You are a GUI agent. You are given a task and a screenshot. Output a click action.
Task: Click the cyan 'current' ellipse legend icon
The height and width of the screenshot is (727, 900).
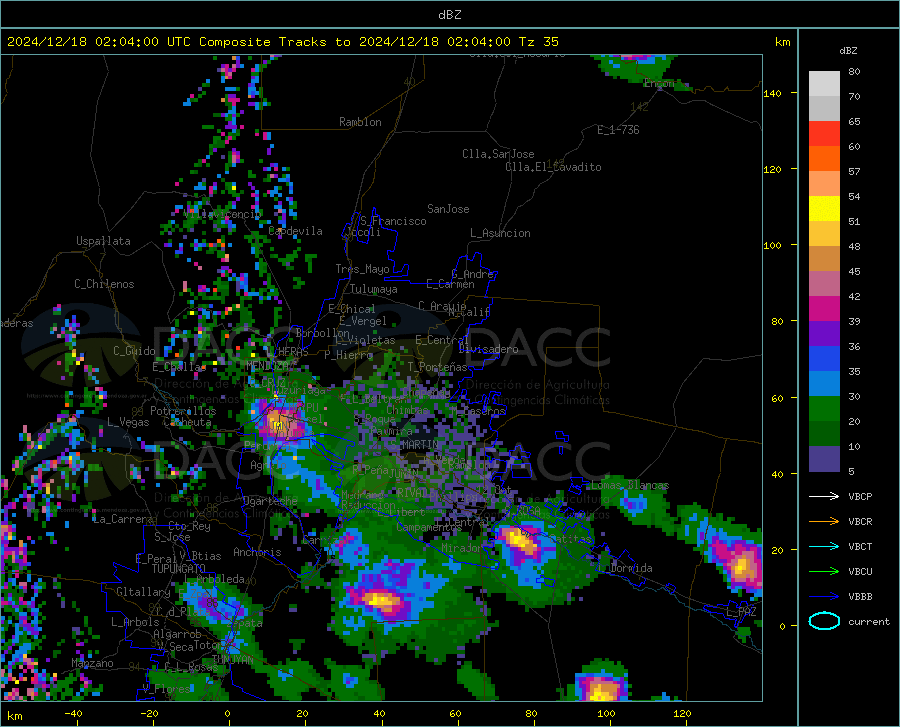824,621
